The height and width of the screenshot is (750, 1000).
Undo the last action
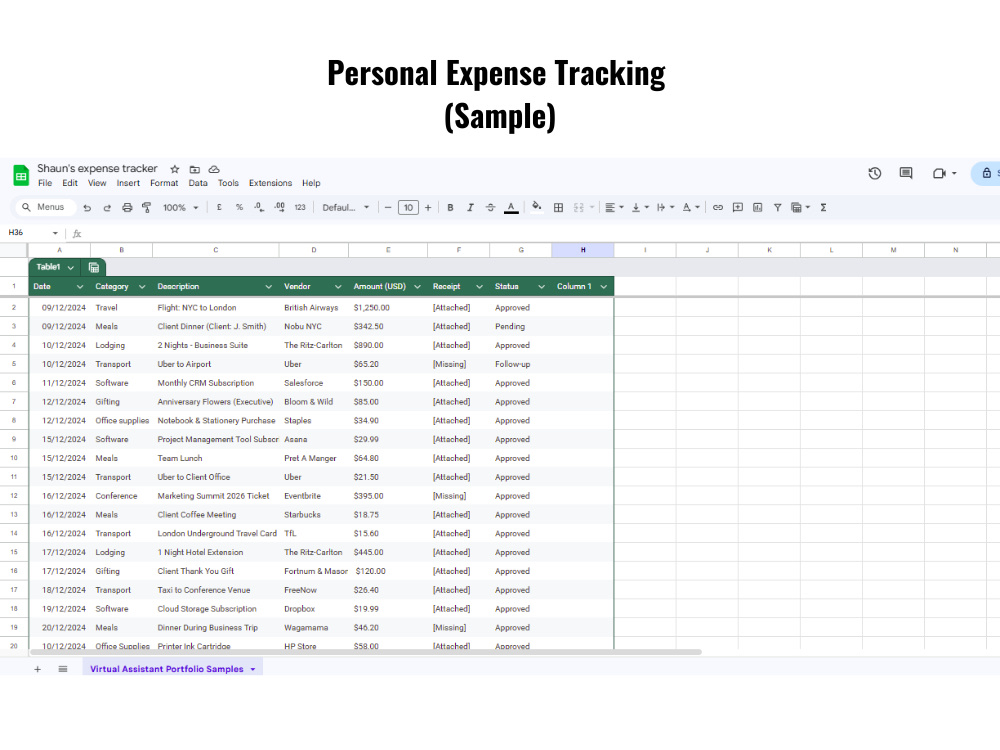pos(87,207)
